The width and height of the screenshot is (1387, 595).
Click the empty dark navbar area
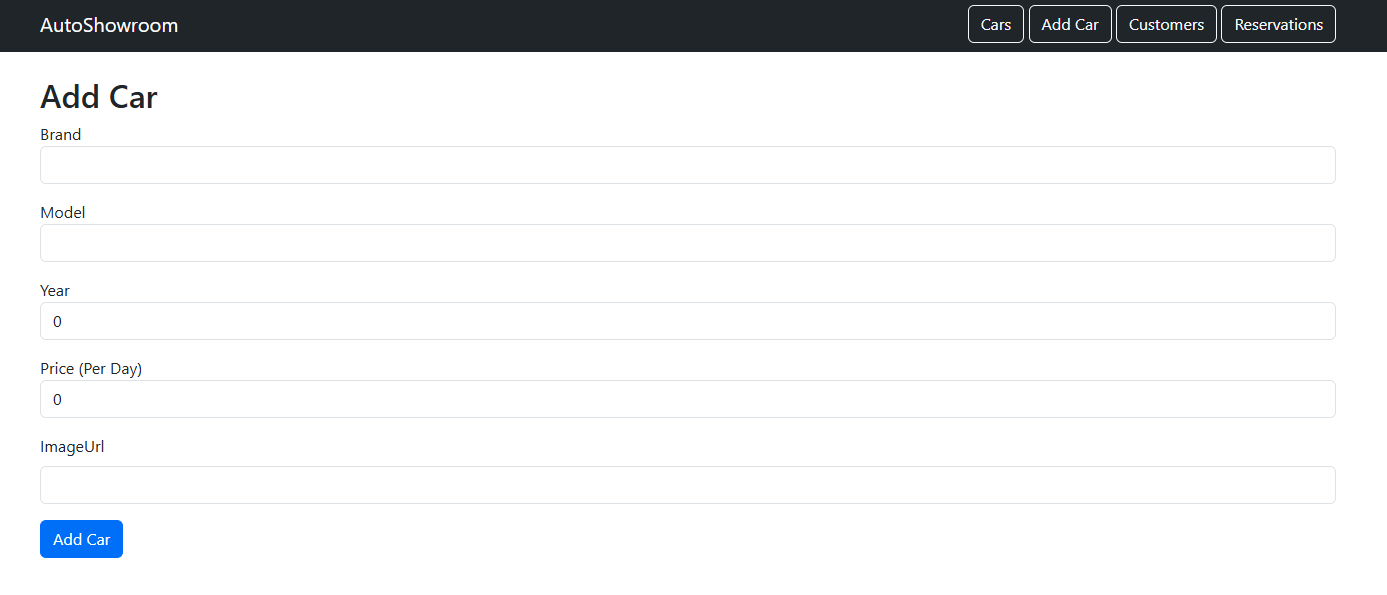click(570, 25)
